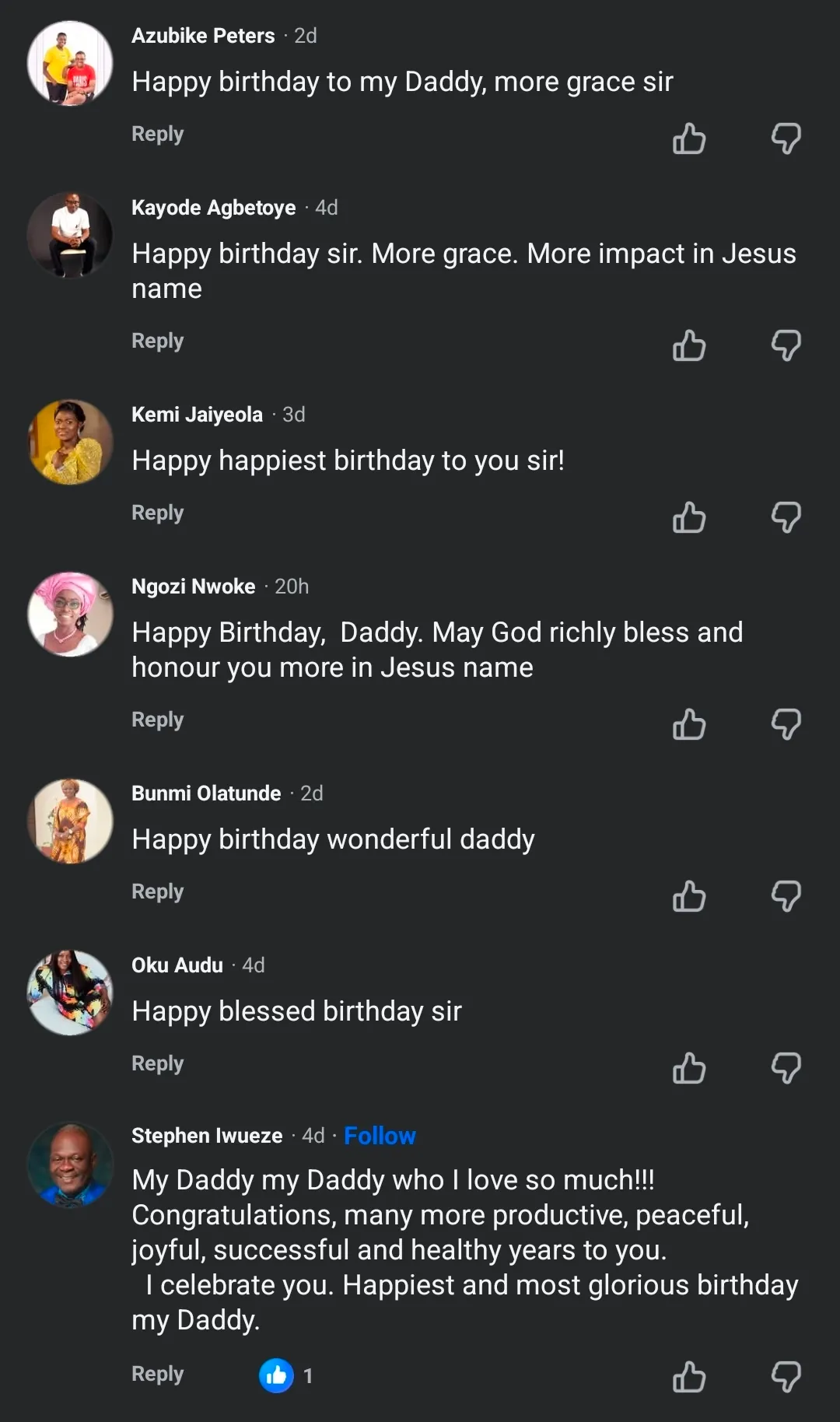Tap Bunmi Olatunde's avatar

click(x=70, y=821)
